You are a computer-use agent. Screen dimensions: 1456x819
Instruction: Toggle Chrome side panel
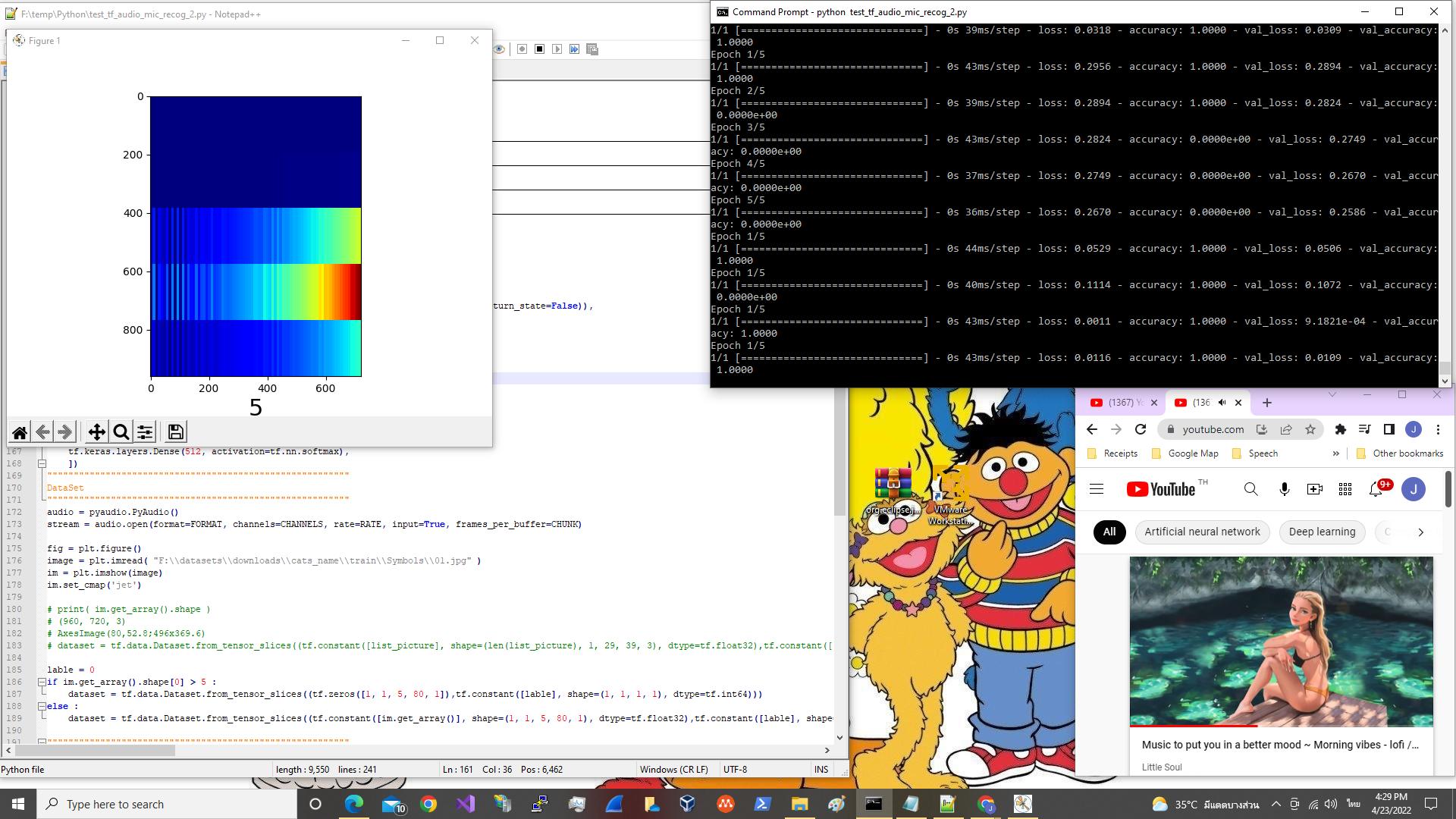(x=1389, y=429)
